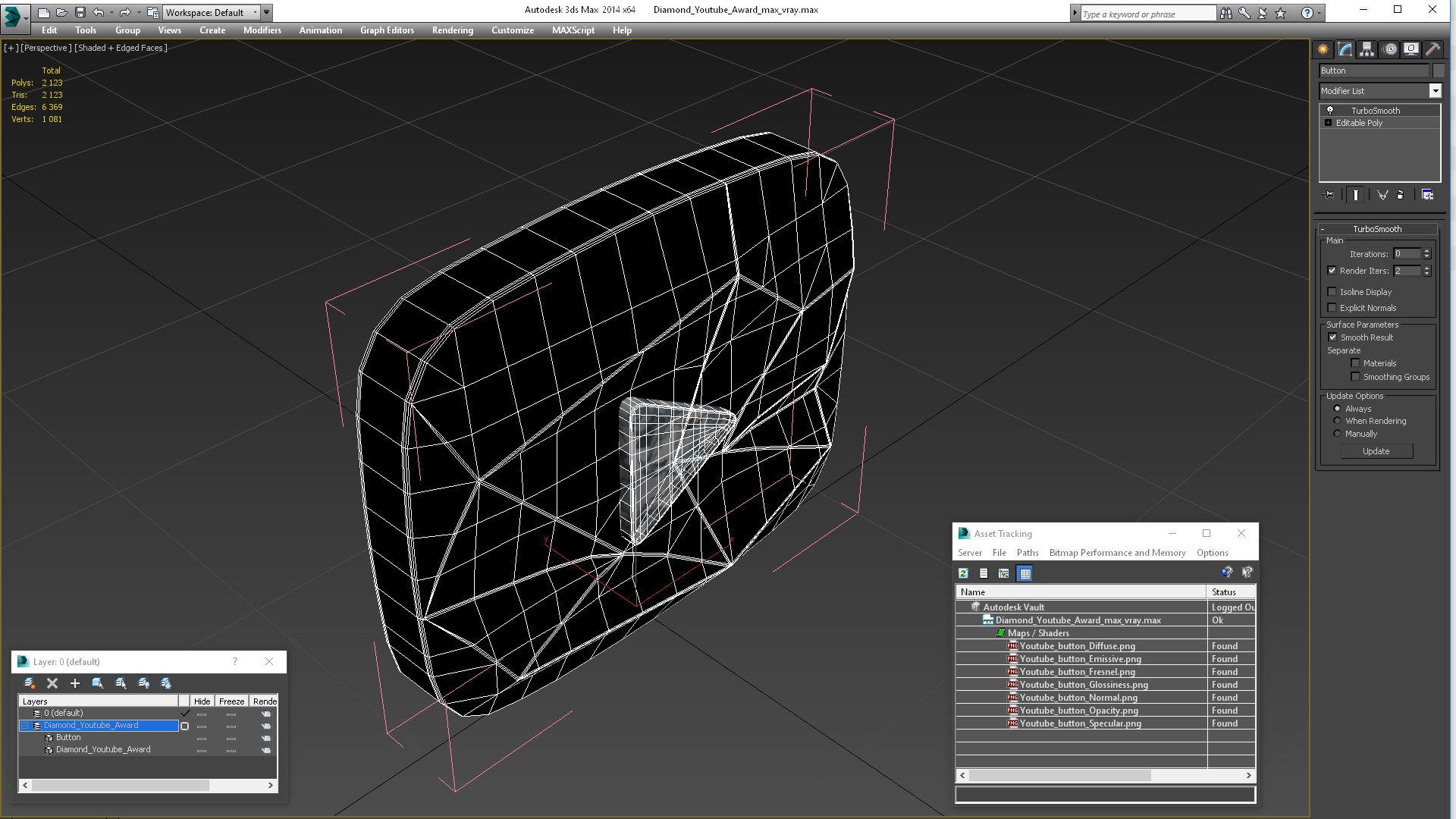Click the Layer dialog horizontal scrollbar
Screen dimensions: 1456x819
click(x=148, y=786)
